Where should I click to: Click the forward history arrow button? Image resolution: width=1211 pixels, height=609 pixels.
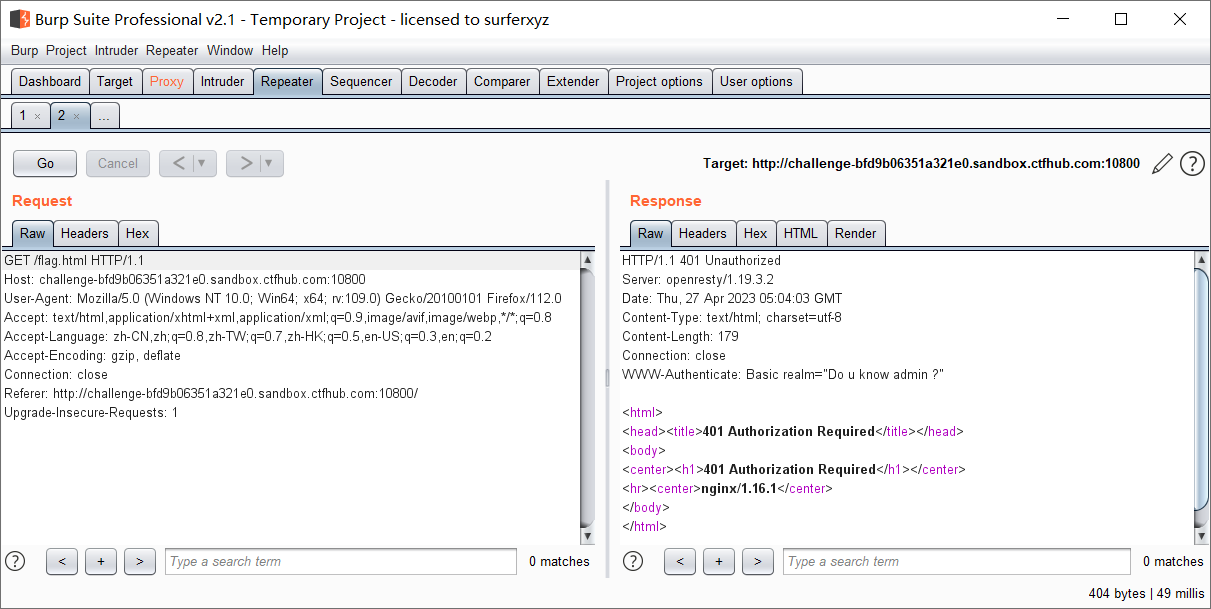click(x=245, y=163)
